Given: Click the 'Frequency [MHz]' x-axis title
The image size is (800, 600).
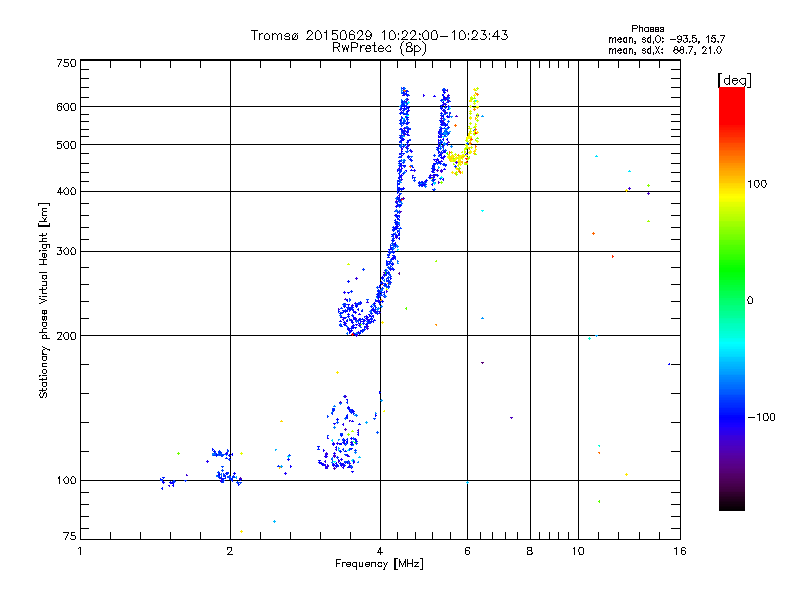Looking at the screenshot, I should point(379,564).
